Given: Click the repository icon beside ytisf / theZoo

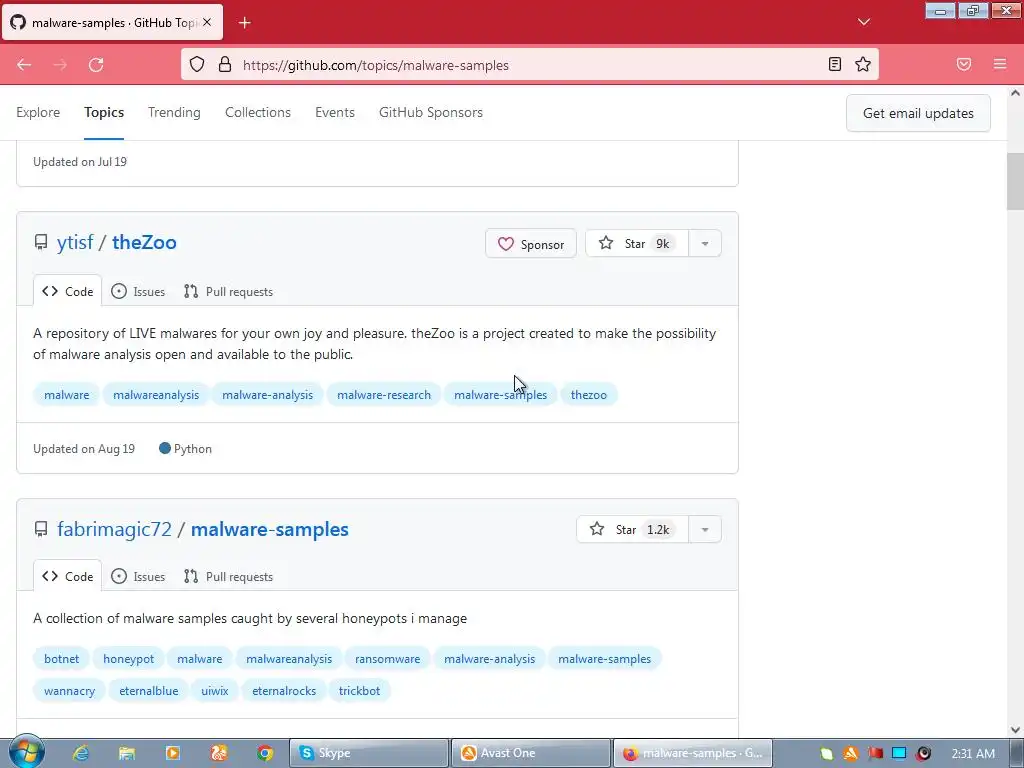Looking at the screenshot, I should point(40,243).
